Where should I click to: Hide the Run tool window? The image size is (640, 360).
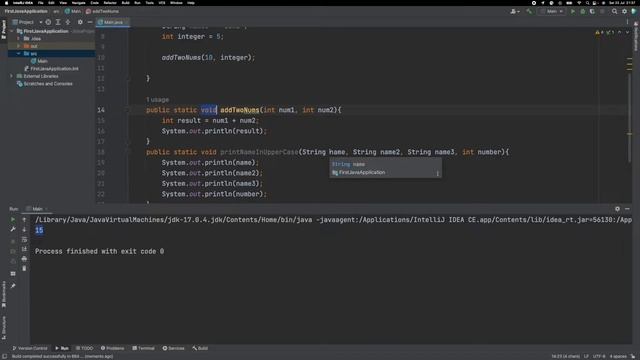627,209
